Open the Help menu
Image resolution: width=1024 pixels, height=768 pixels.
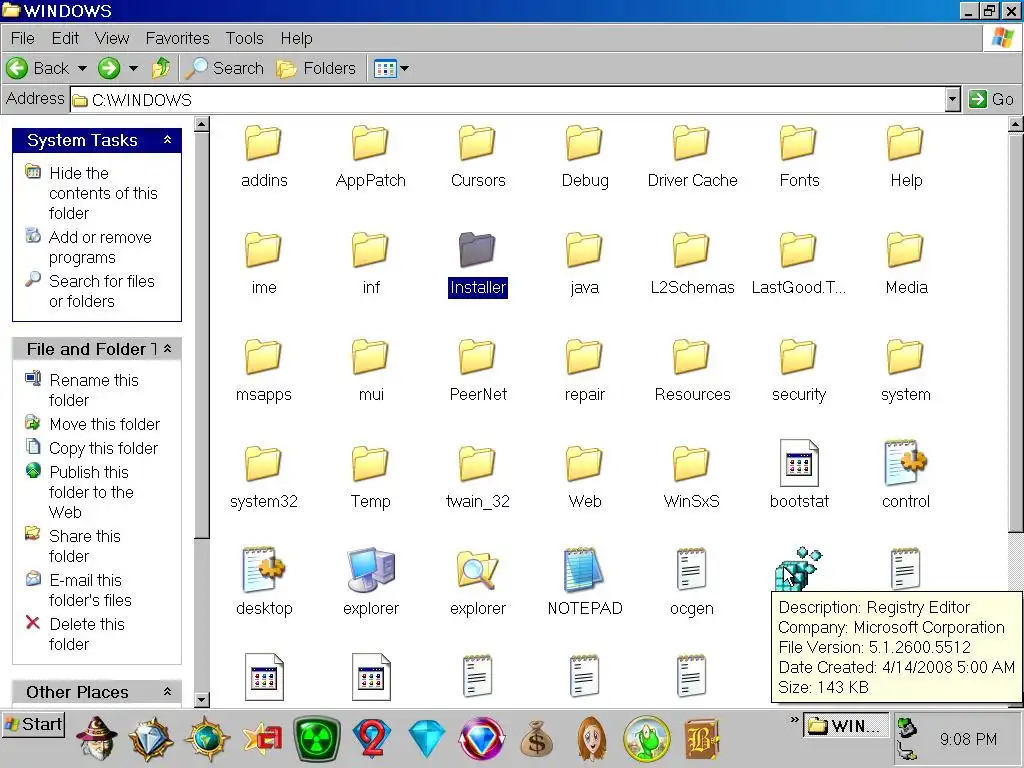click(x=296, y=39)
